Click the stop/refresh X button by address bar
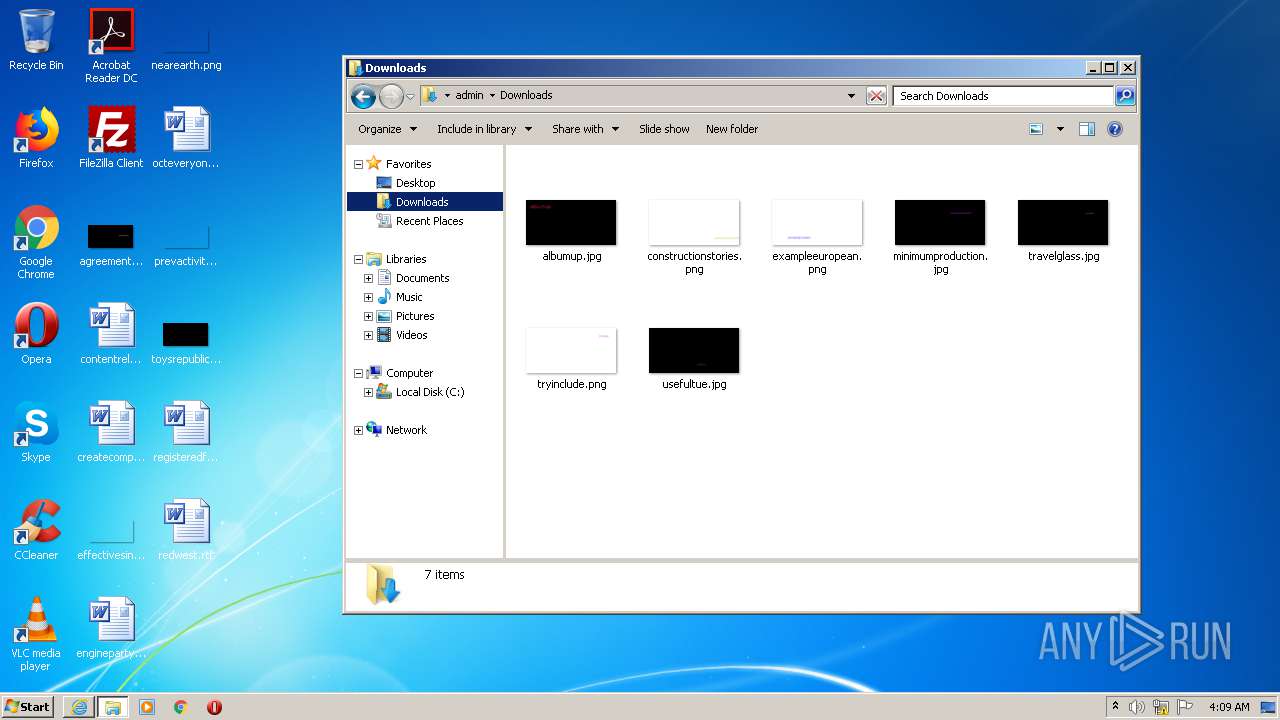Viewport: 1280px width, 720px height. [x=876, y=96]
